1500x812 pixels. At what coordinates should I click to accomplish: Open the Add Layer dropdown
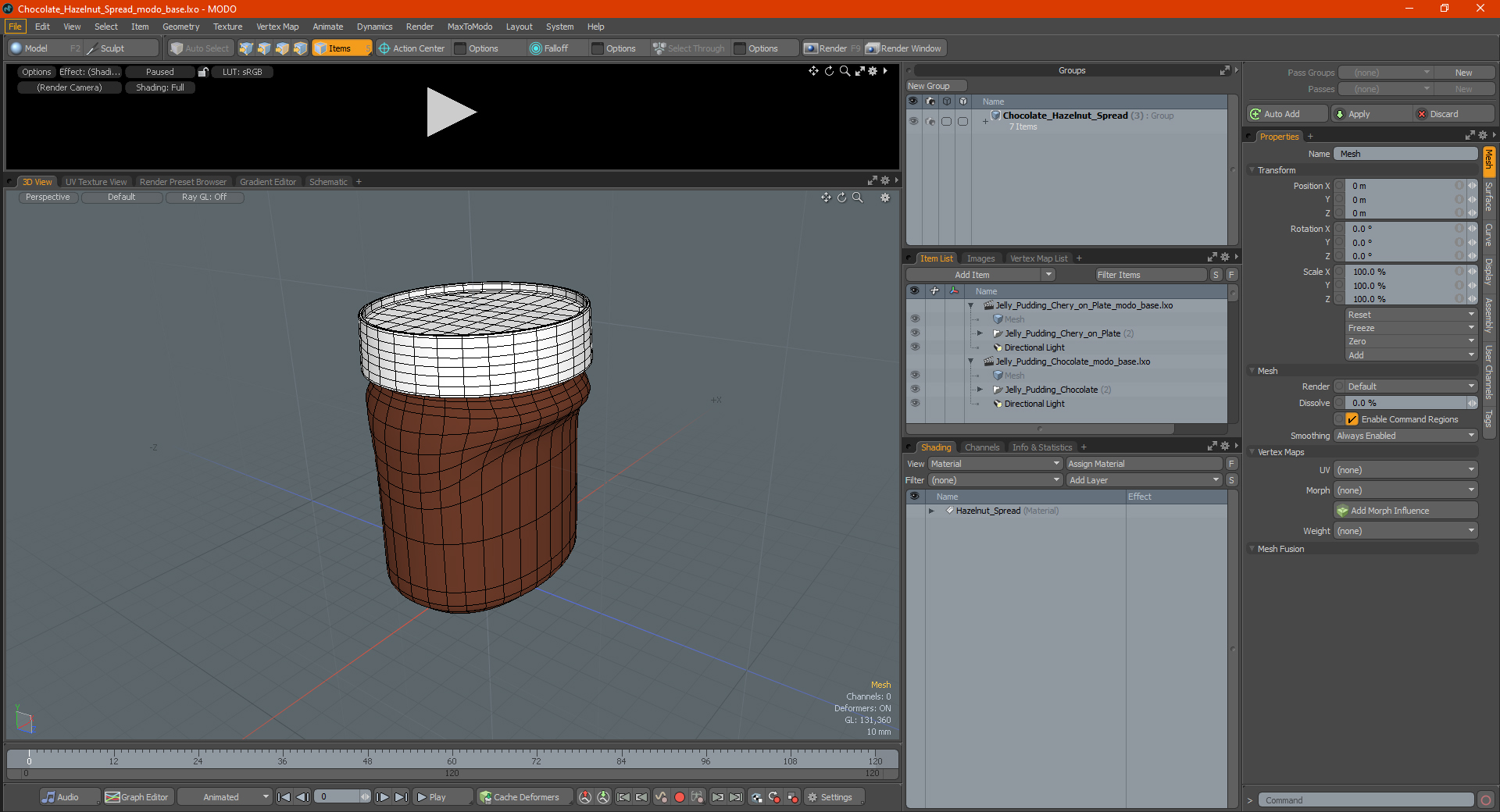point(1144,480)
